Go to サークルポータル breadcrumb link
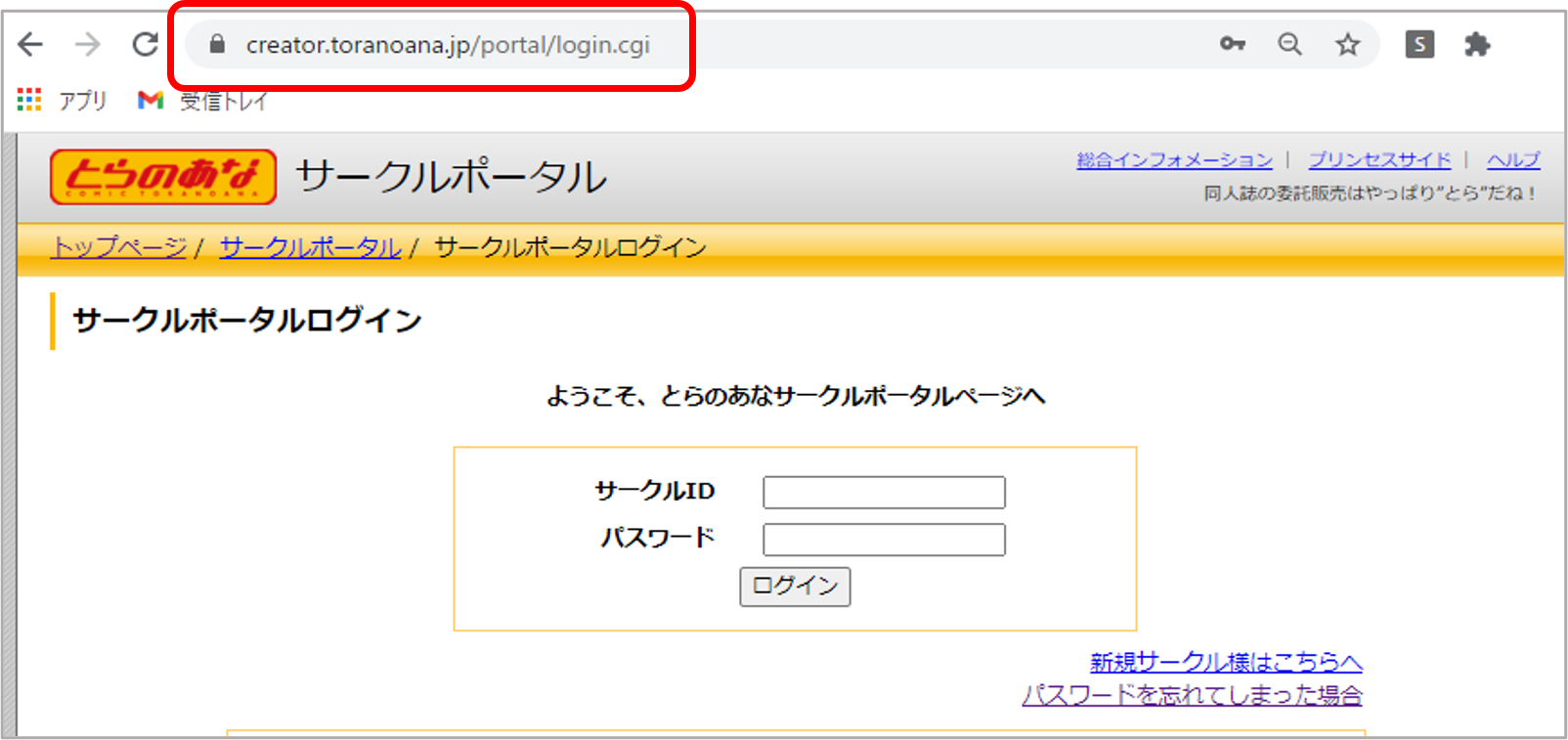1568x740 pixels. click(x=311, y=247)
